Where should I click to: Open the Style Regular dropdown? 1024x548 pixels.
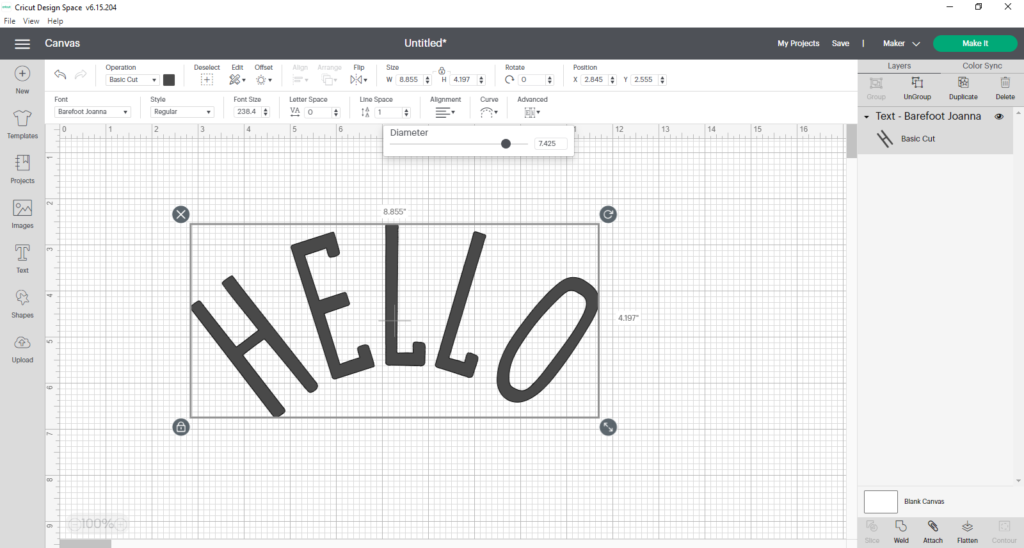[182, 112]
